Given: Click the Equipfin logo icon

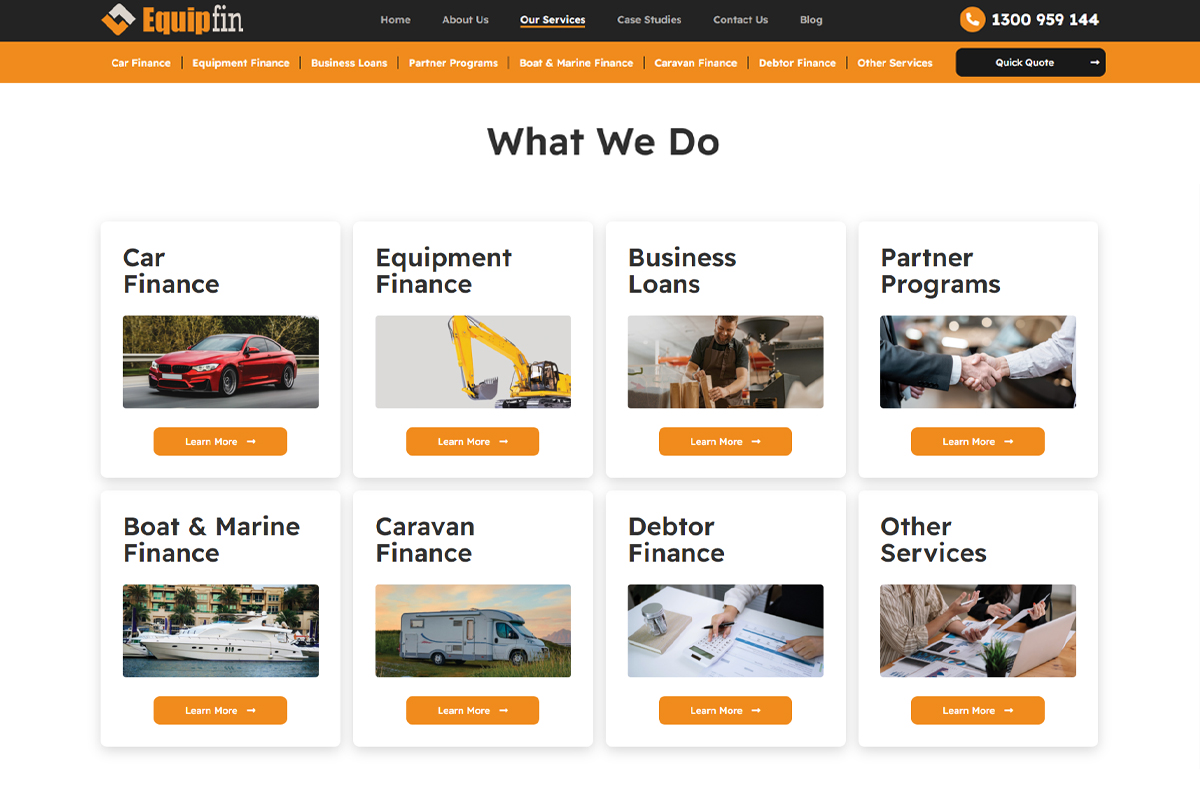Looking at the screenshot, I should (118, 19).
